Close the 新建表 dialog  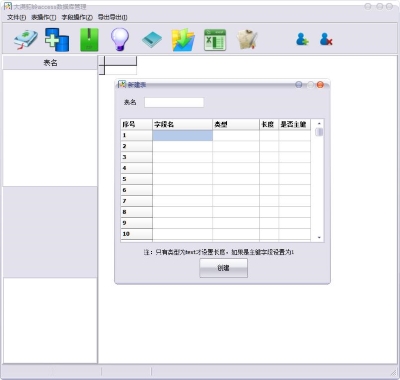320,85
